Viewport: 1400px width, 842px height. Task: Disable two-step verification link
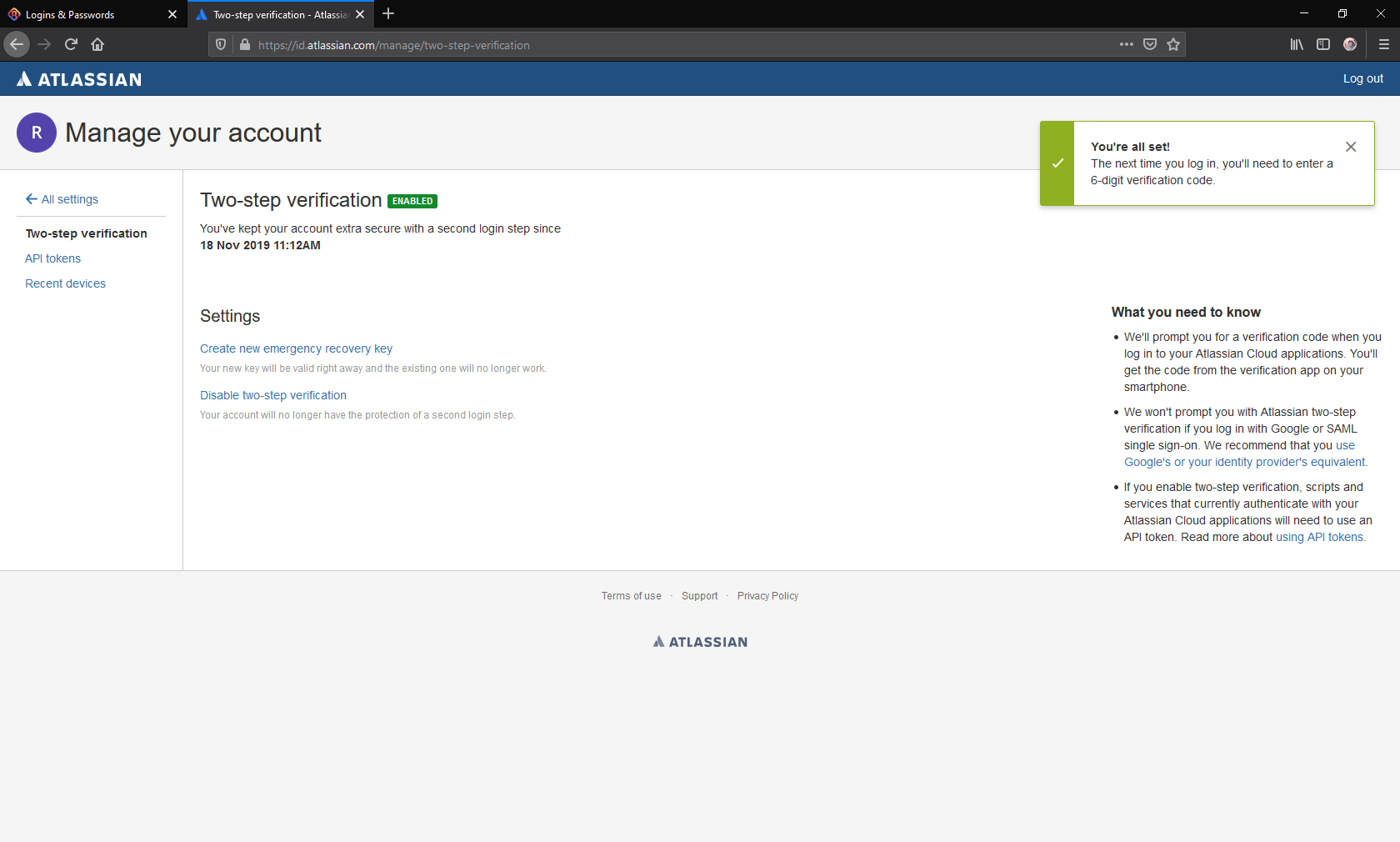[273, 395]
